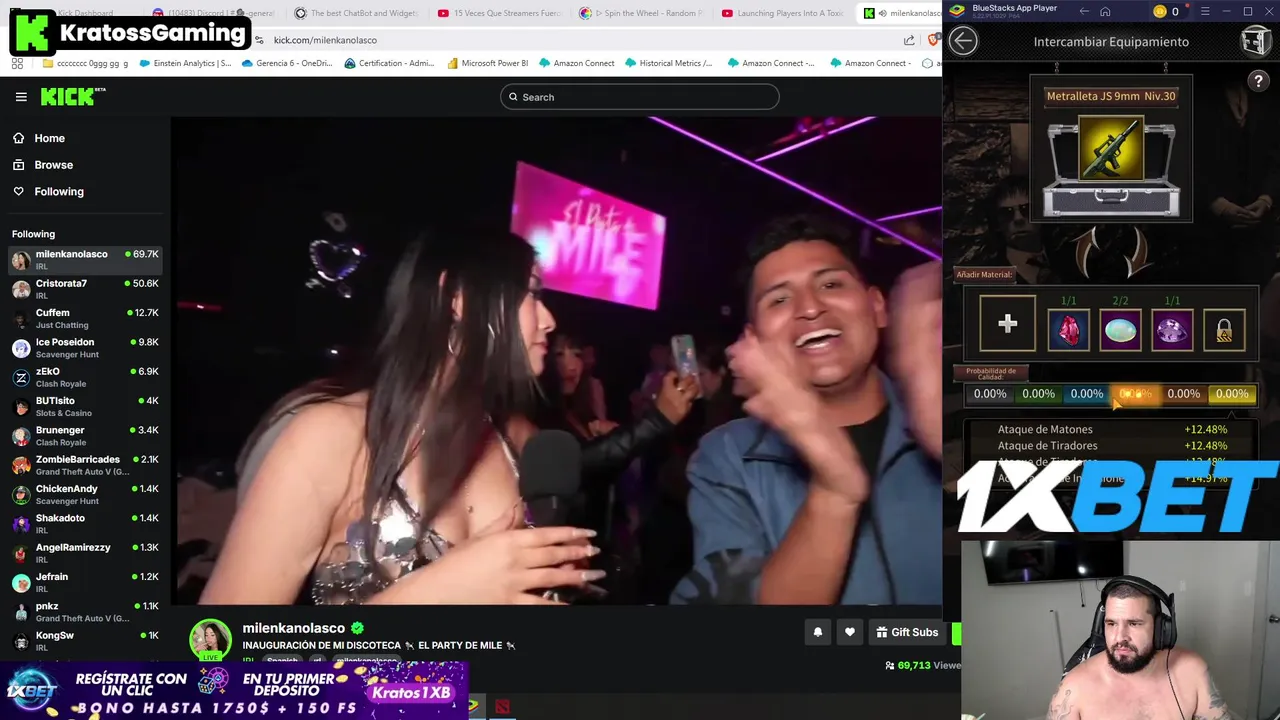Screen dimensions: 1280x720
Task: Click the Gift Subs button
Action: 907,632
